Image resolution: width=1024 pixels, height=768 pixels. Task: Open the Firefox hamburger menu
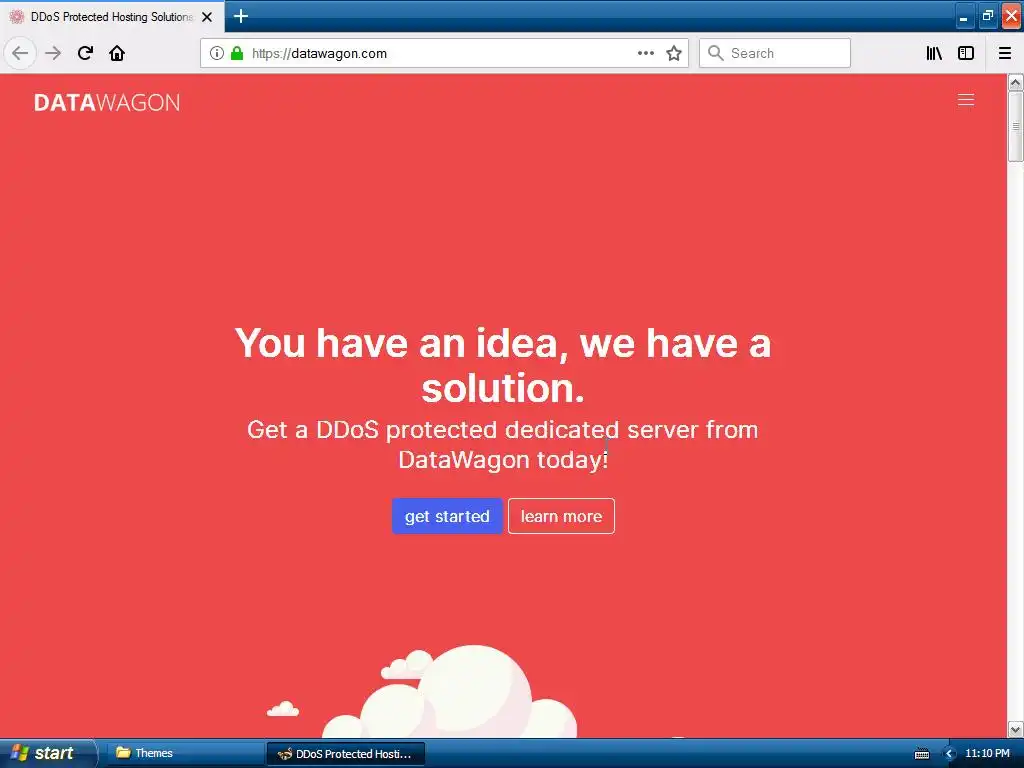click(1005, 53)
